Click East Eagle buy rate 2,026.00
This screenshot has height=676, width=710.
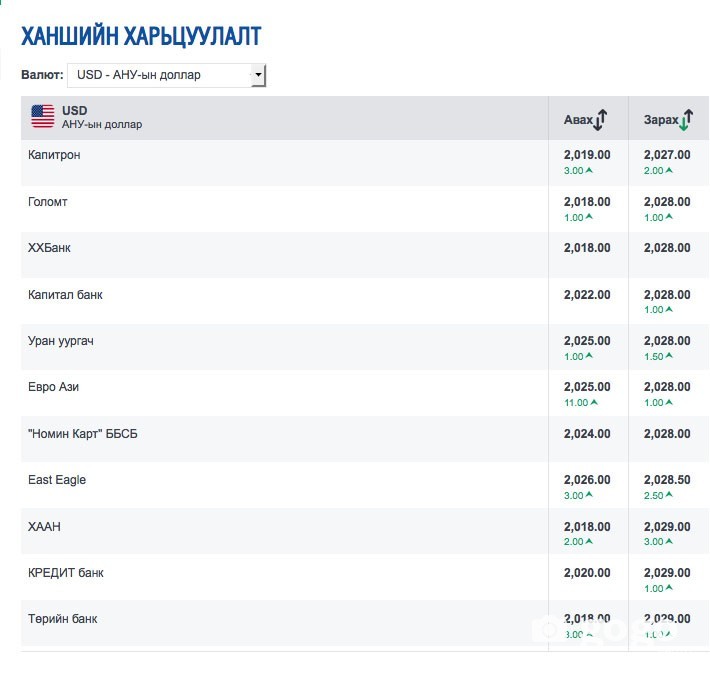coord(587,480)
